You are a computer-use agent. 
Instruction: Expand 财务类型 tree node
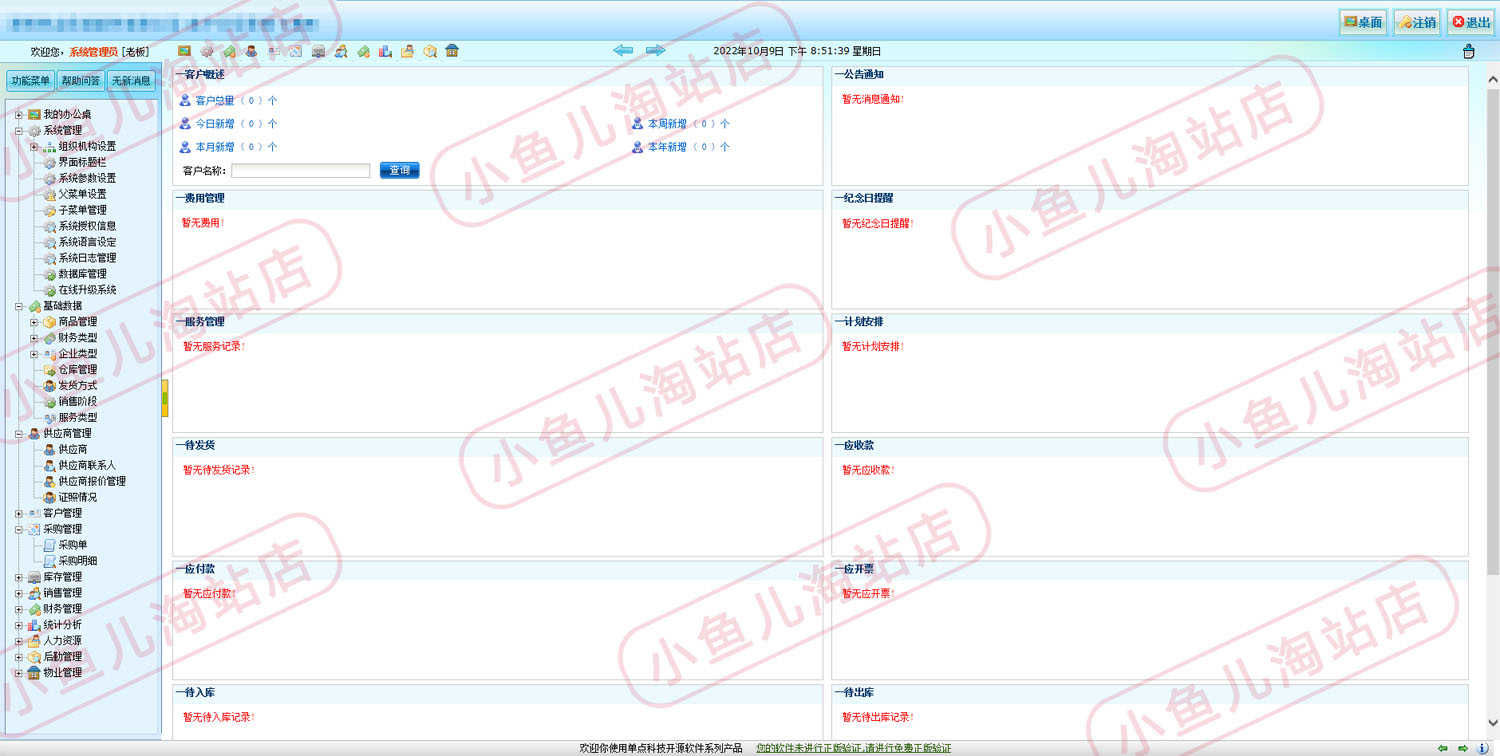34,338
